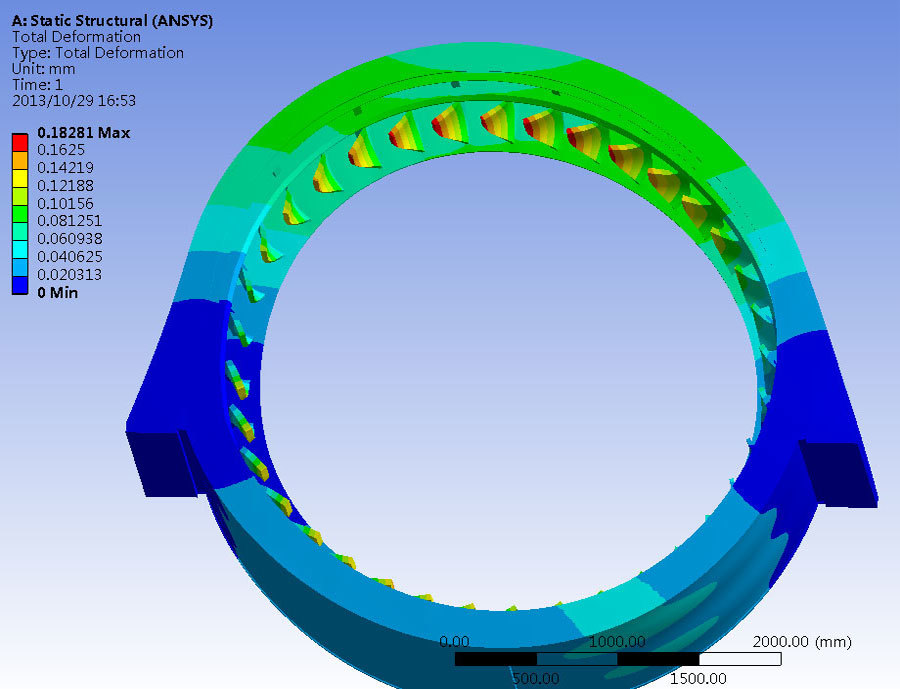900x689 pixels.
Task: Click the scale label 1000.00
Action: point(618,641)
